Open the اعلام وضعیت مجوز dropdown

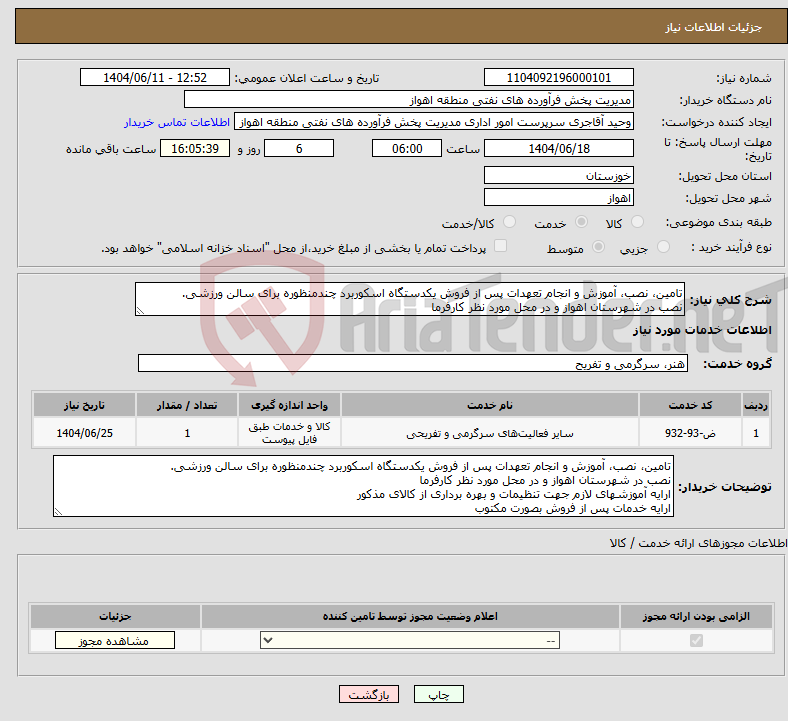410,641
